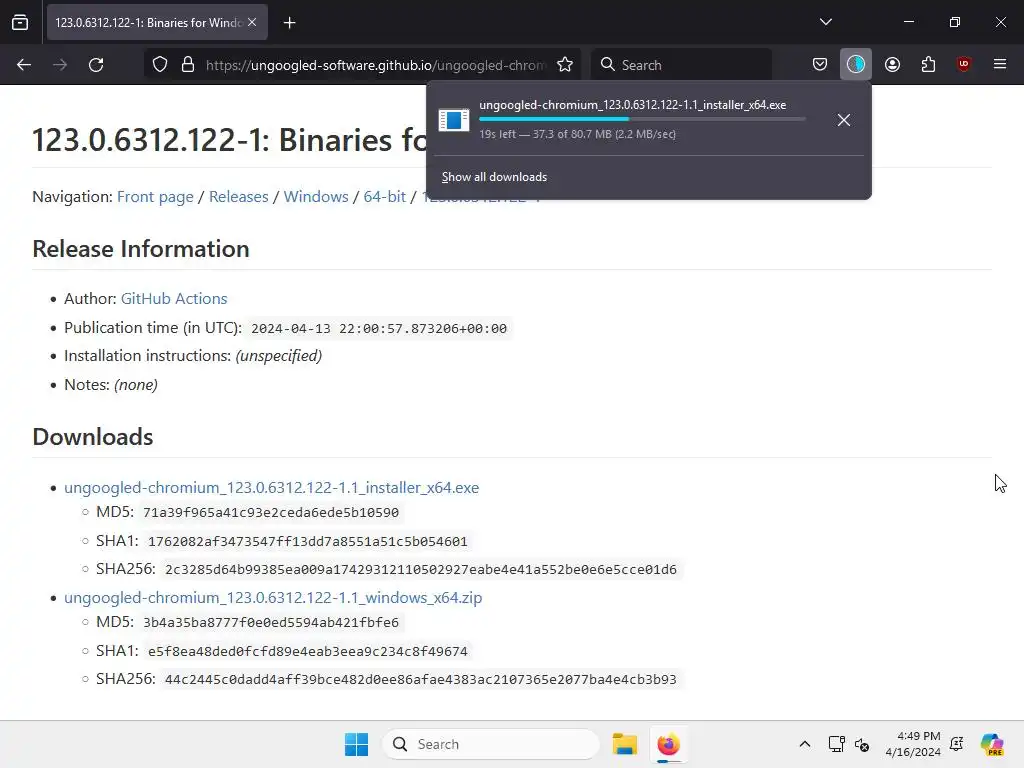Click the muted volume tray icon
The image size is (1024, 768).
(x=862, y=744)
